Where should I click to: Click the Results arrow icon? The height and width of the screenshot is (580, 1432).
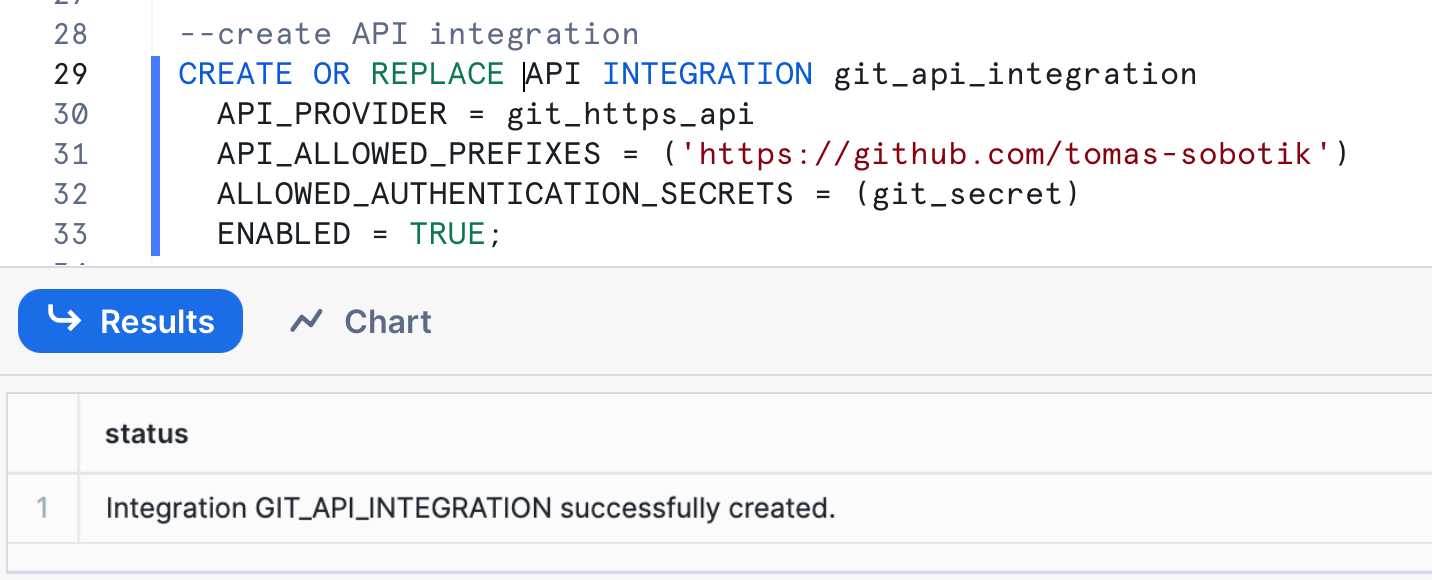pos(65,320)
